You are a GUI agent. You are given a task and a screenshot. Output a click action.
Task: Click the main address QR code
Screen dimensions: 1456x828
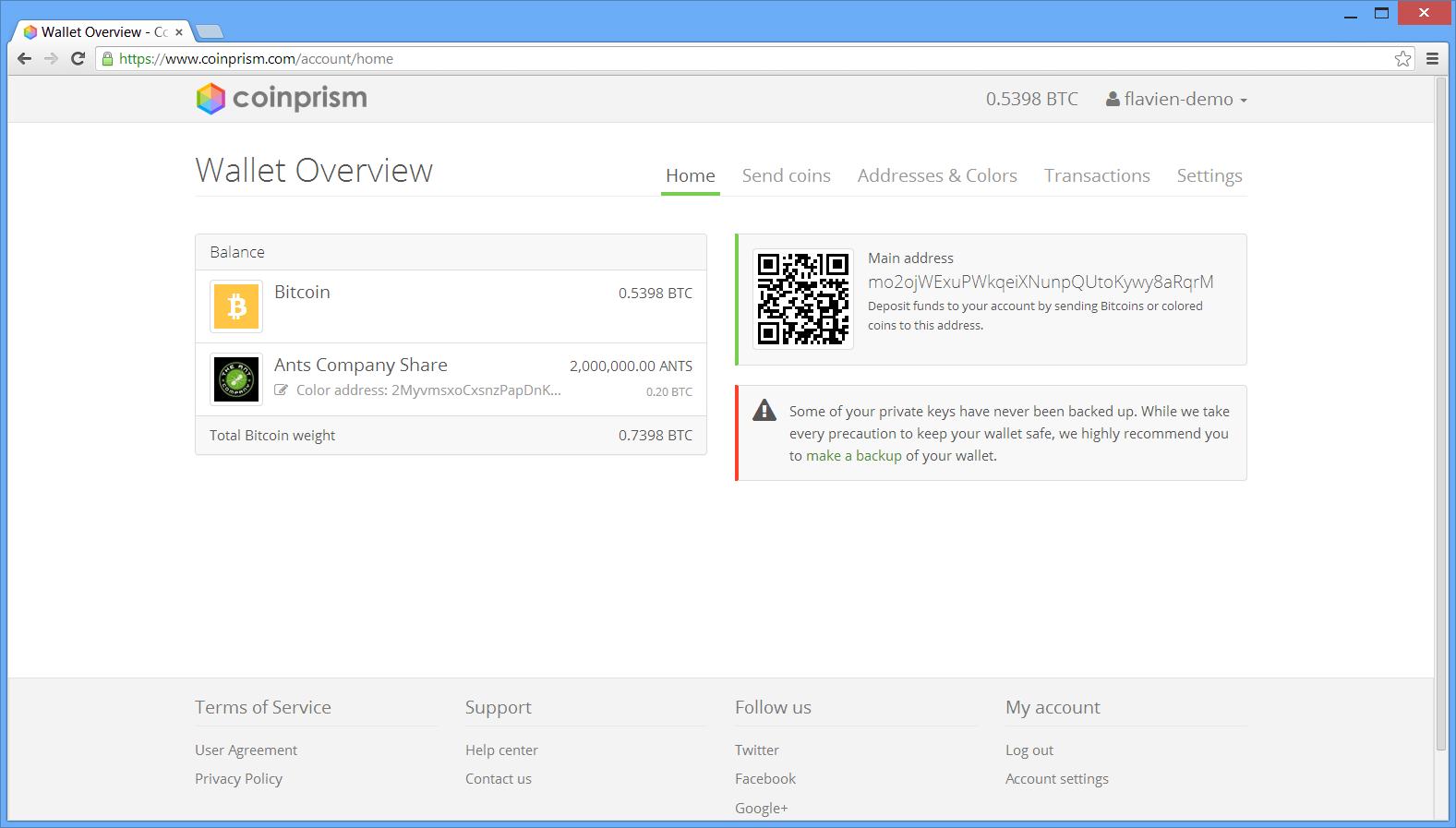[x=803, y=299]
